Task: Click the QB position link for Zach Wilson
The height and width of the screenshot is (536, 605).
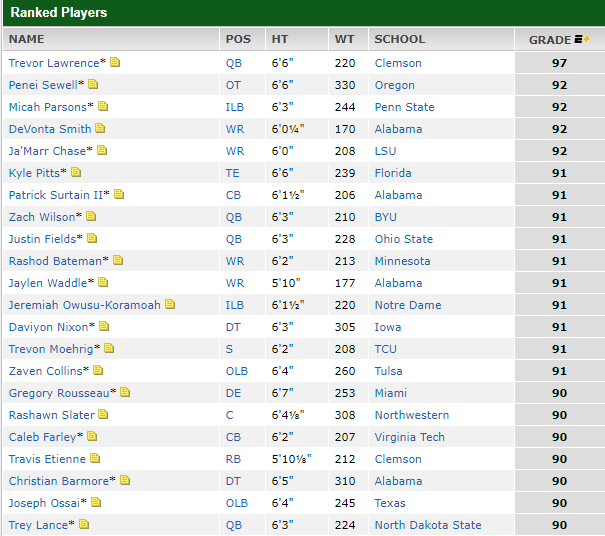Action: (234, 217)
